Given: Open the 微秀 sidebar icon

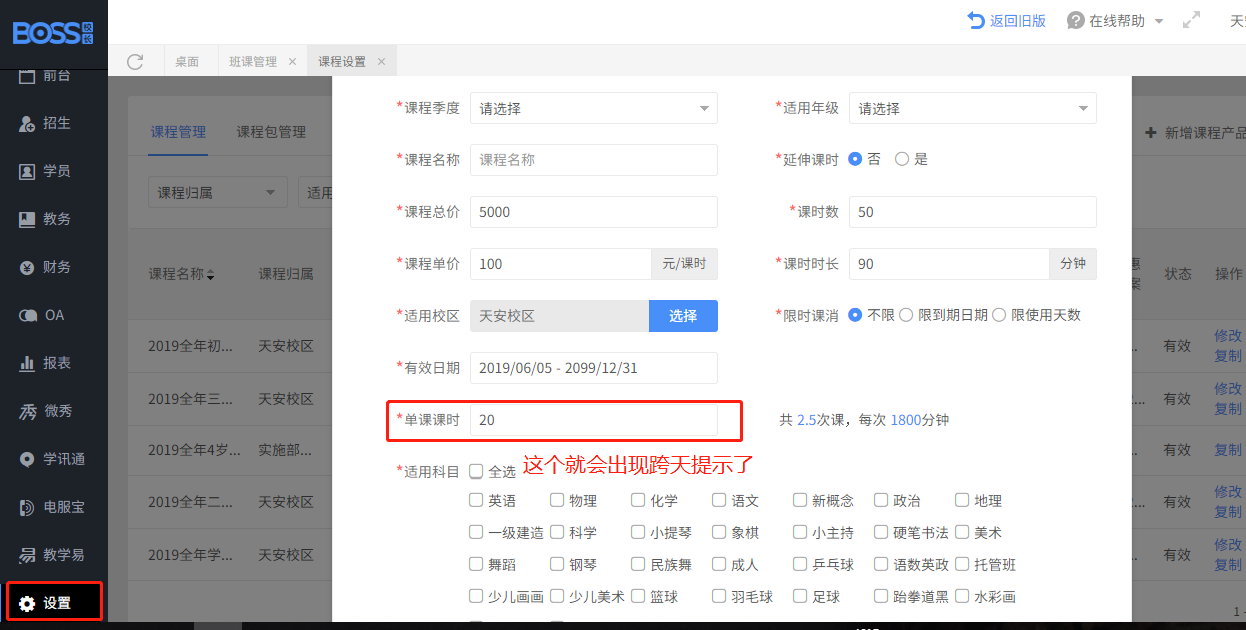Looking at the screenshot, I should 27,411.
